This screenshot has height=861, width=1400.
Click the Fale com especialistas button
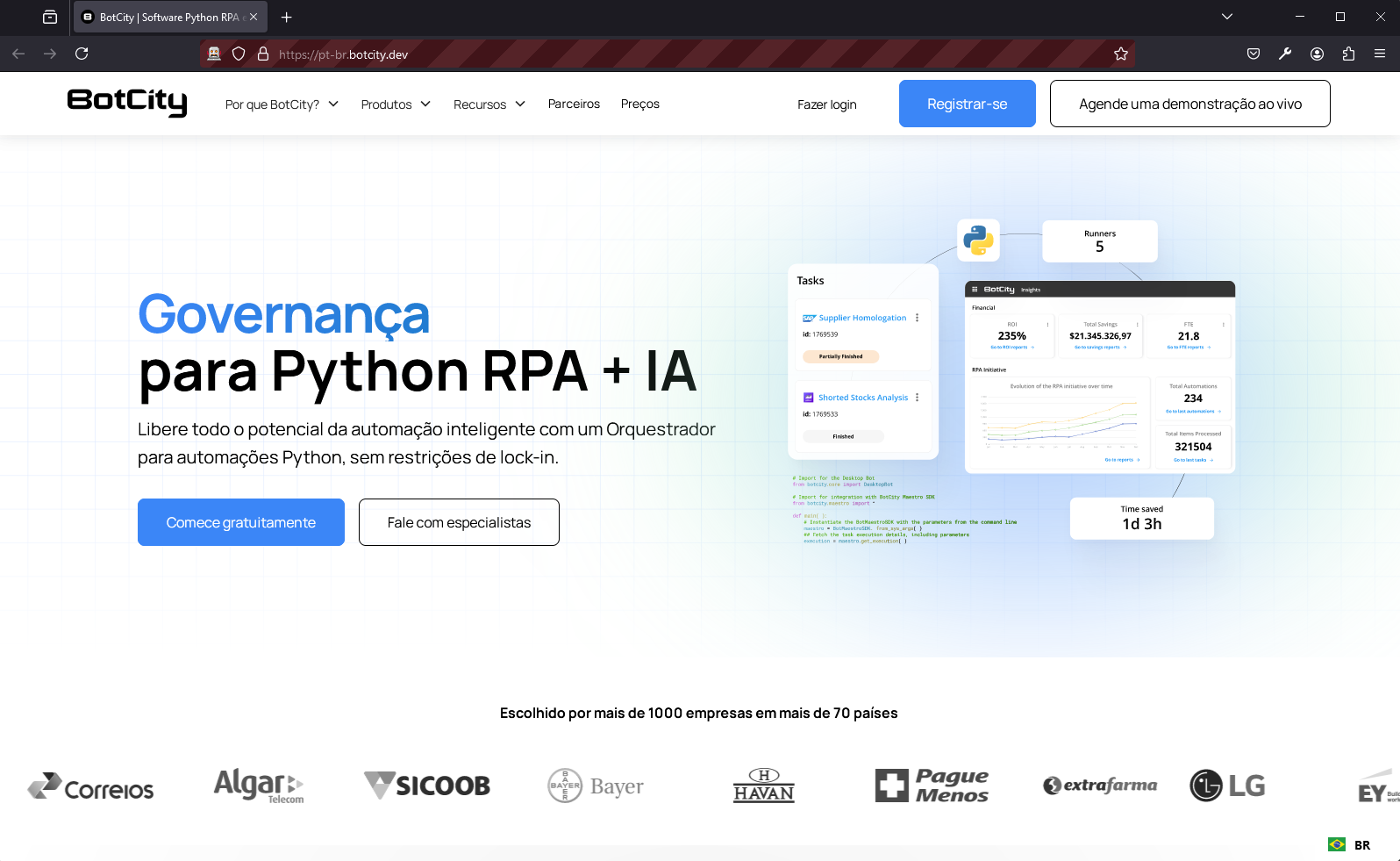pyautogui.click(x=459, y=522)
